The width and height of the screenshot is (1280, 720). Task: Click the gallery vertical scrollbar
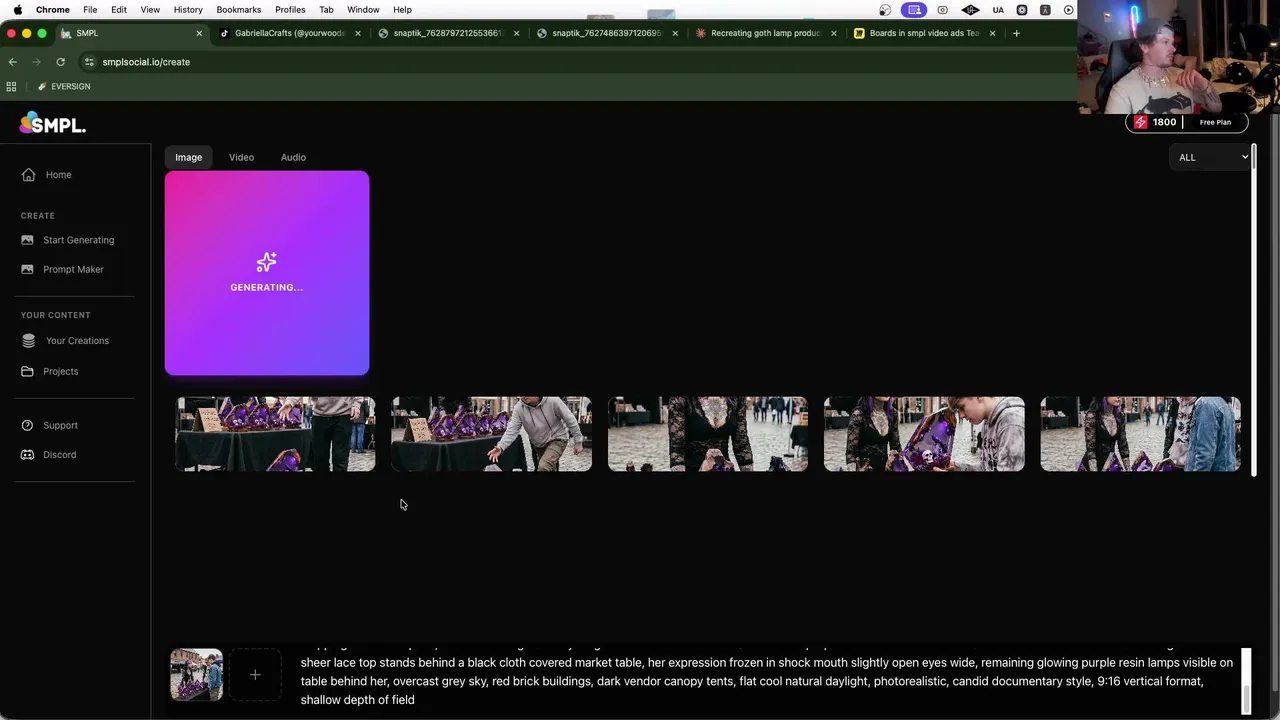pyautogui.click(x=1253, y=310)
